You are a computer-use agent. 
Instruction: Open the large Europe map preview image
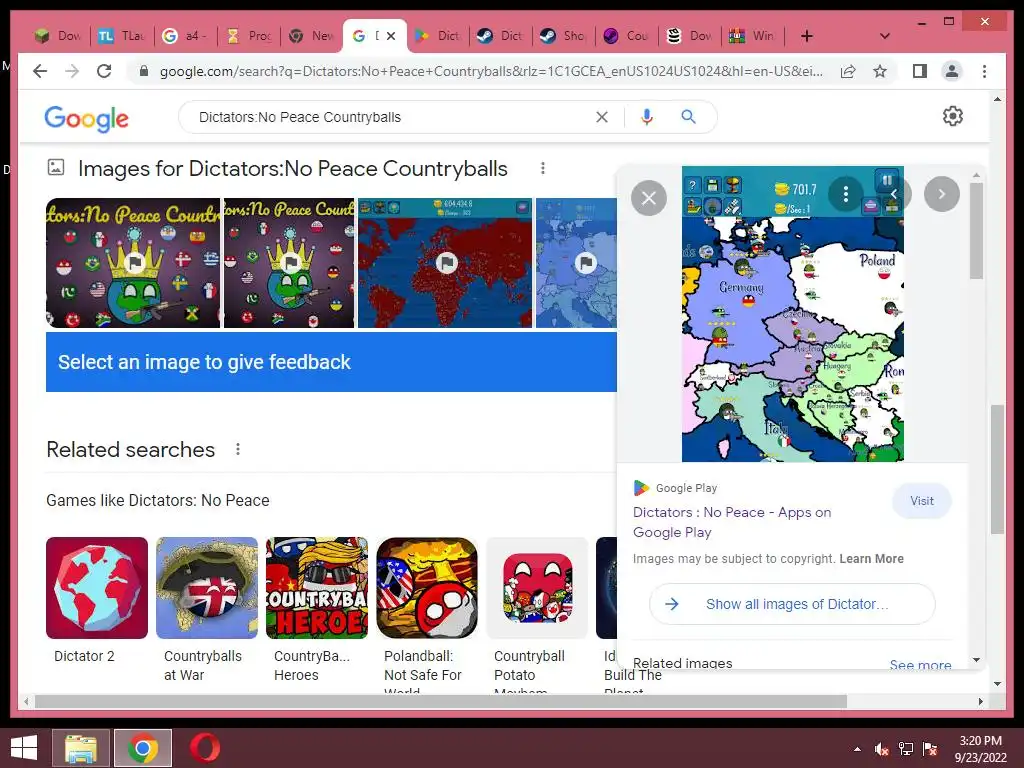pyautogui.click(x=793, y=313)
